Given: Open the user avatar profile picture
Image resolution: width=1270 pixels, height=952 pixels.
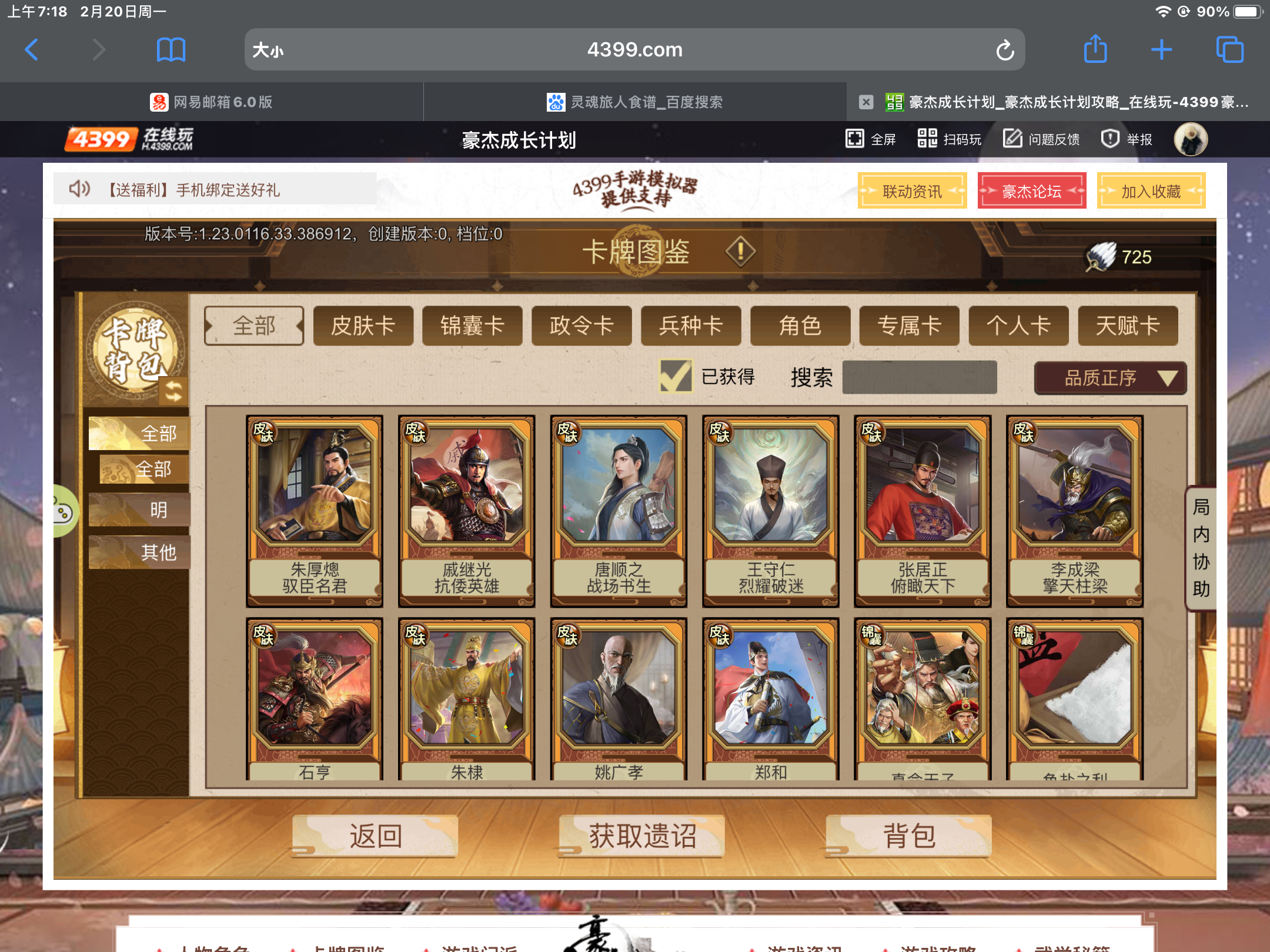Looking at the screenshot, I should pos(1190,139).
